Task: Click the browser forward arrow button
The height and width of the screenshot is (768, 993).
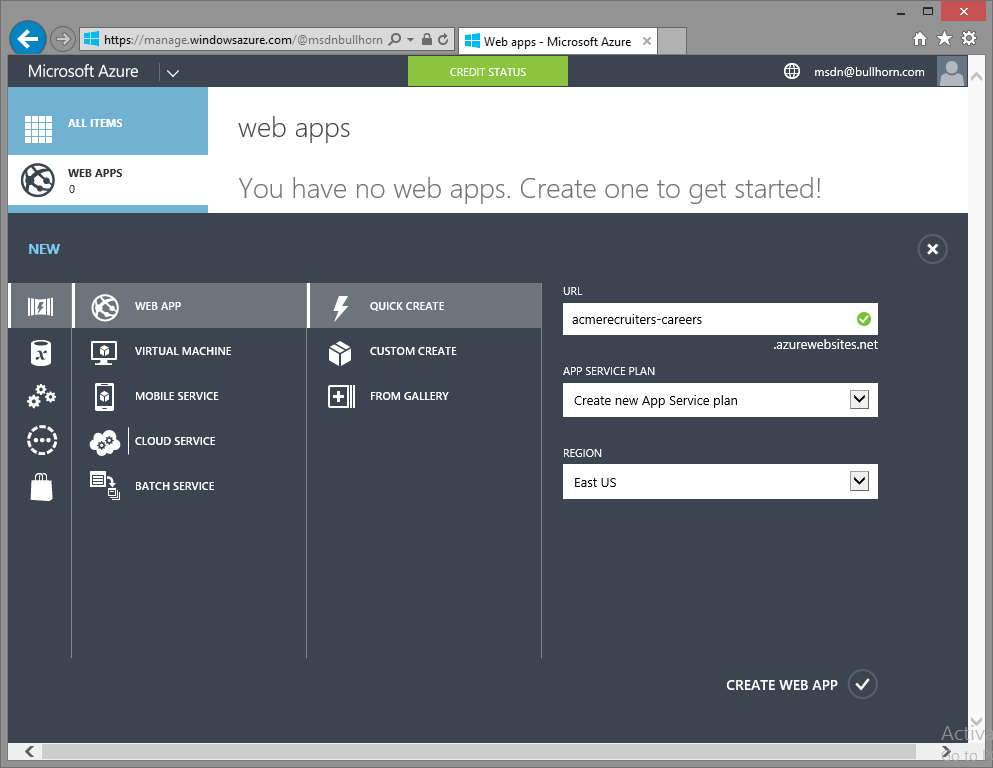Action: point(62,39)
